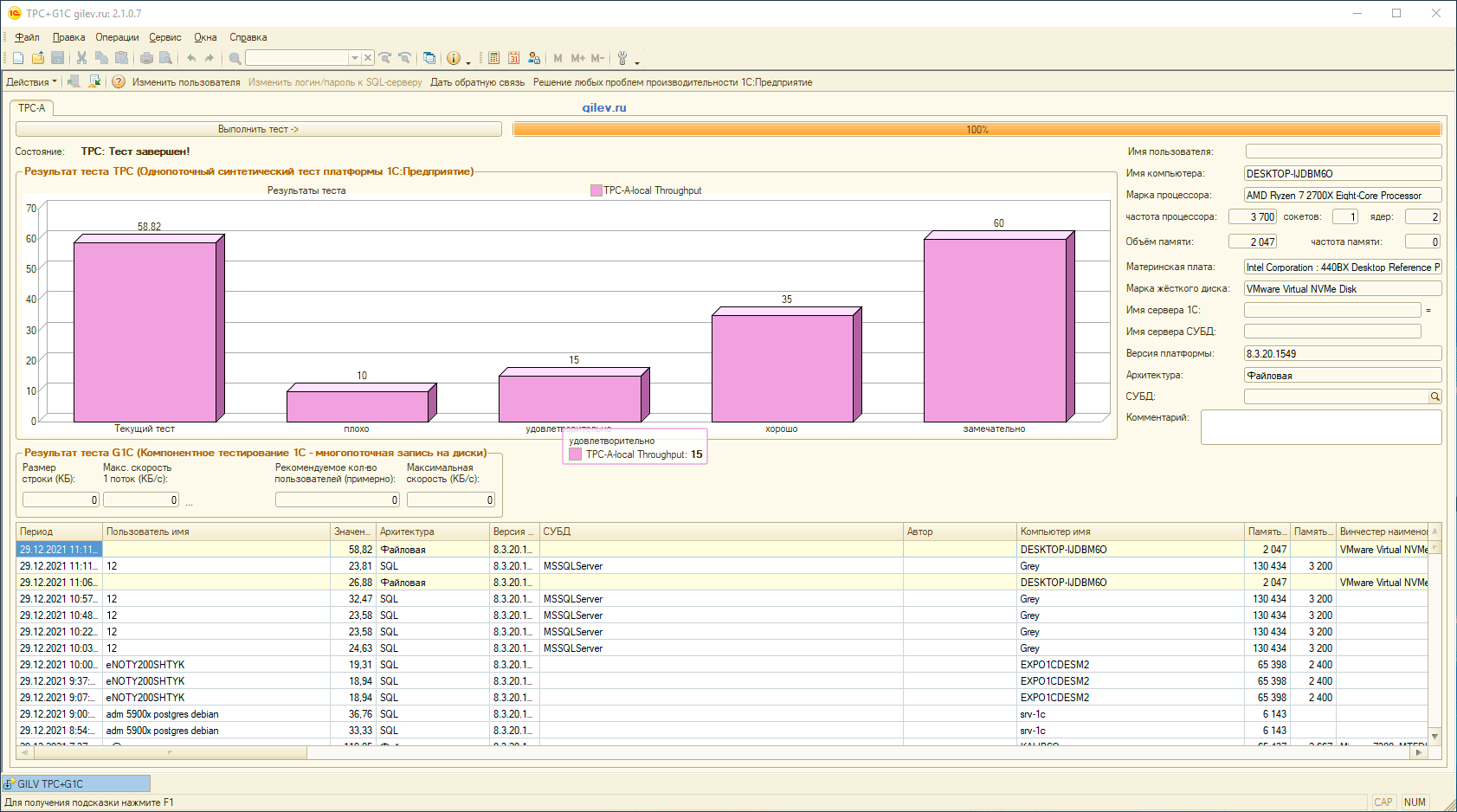The height and width of the screenshot is (812, 1457).
Task: Open the calendar icon in toolbar
Action: point(513,58)
